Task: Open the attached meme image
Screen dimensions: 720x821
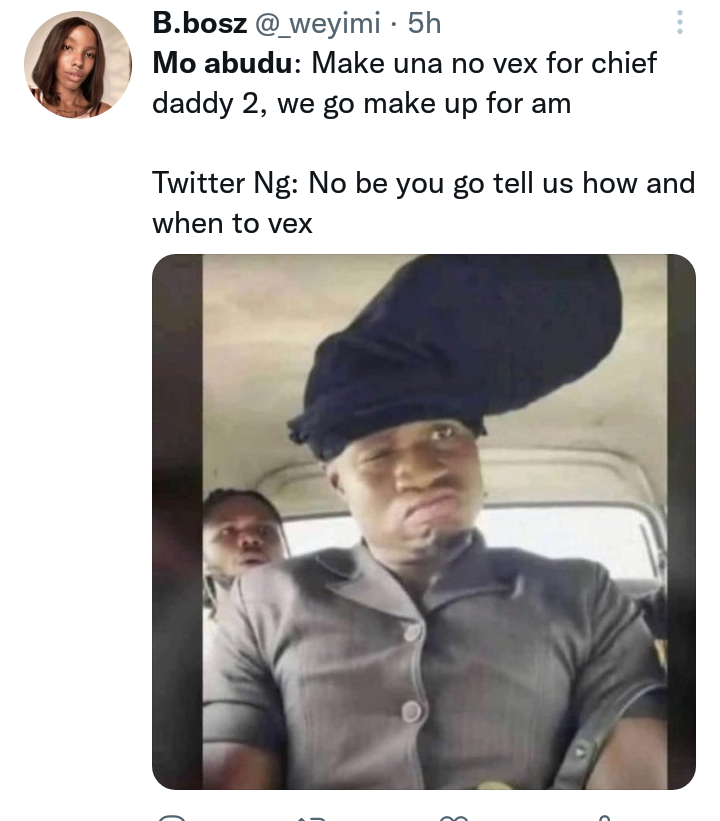Action: (x=424, y=522)
